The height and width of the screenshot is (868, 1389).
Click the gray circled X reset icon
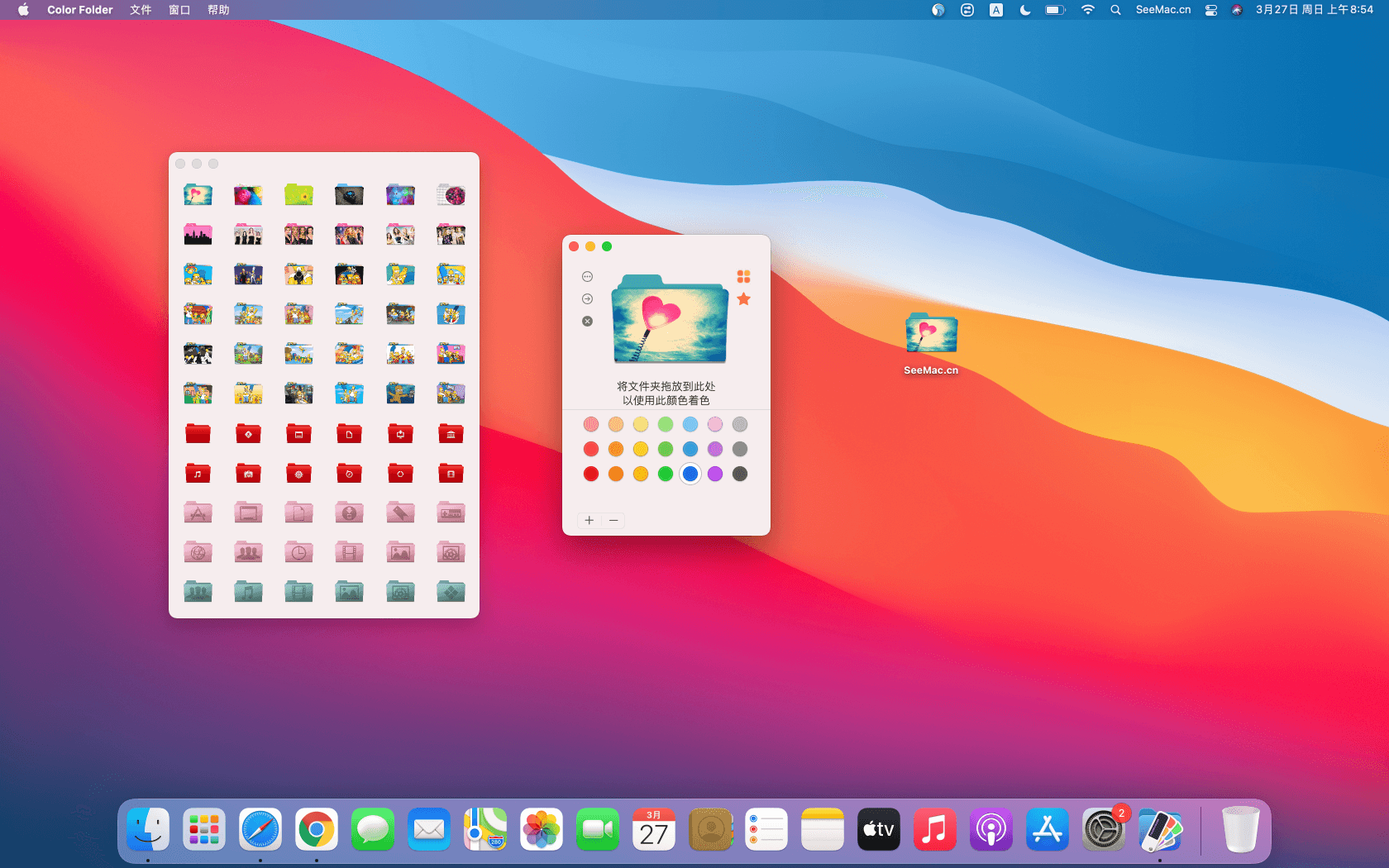(587, 321)
